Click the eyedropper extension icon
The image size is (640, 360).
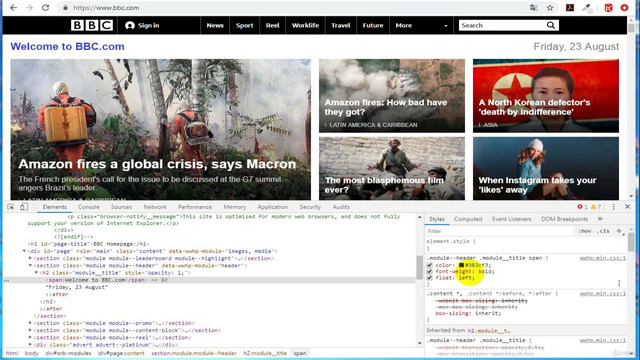[587, 8]
